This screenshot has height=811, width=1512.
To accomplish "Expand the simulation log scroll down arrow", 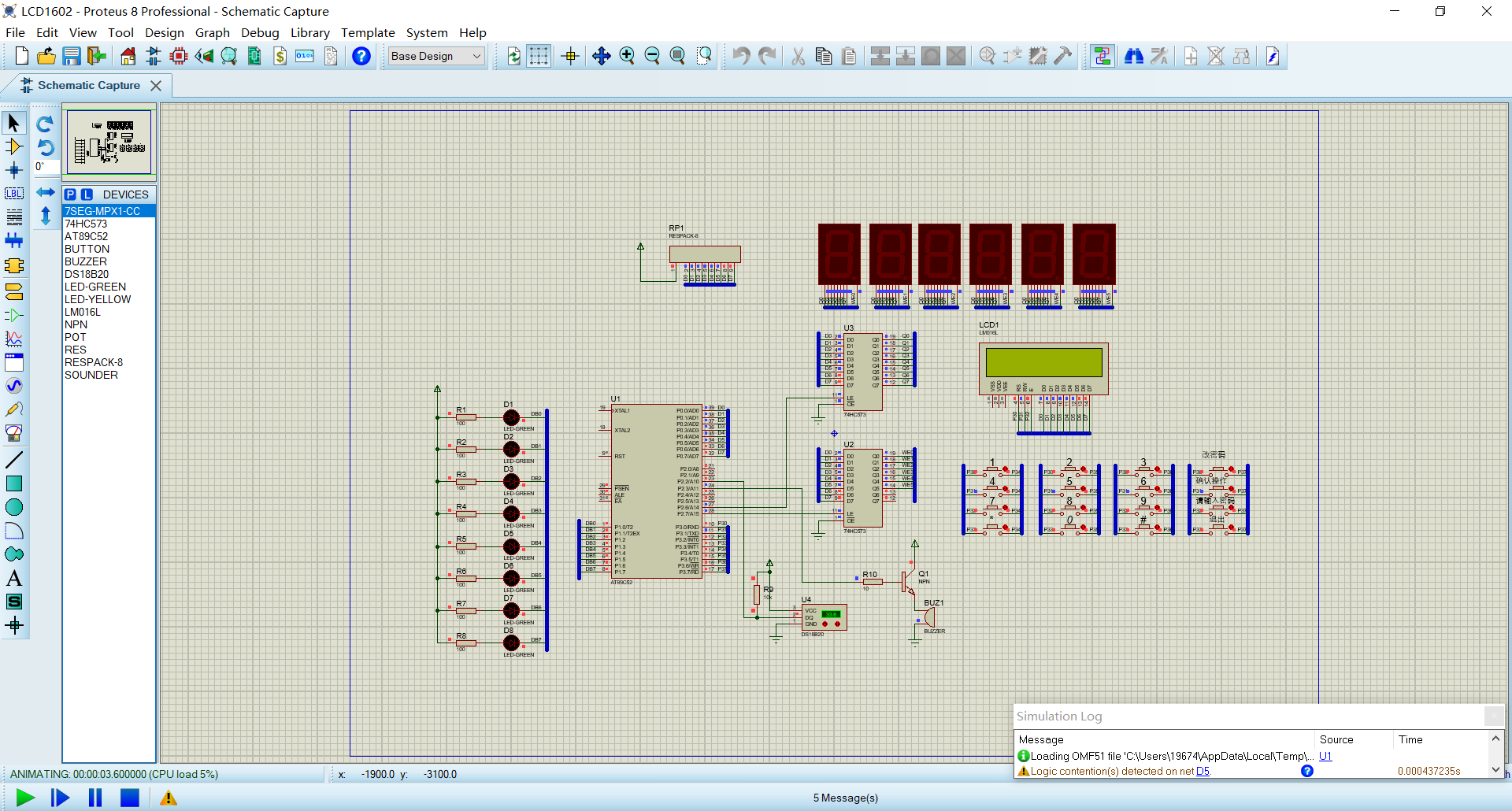I will (1495, 770).
